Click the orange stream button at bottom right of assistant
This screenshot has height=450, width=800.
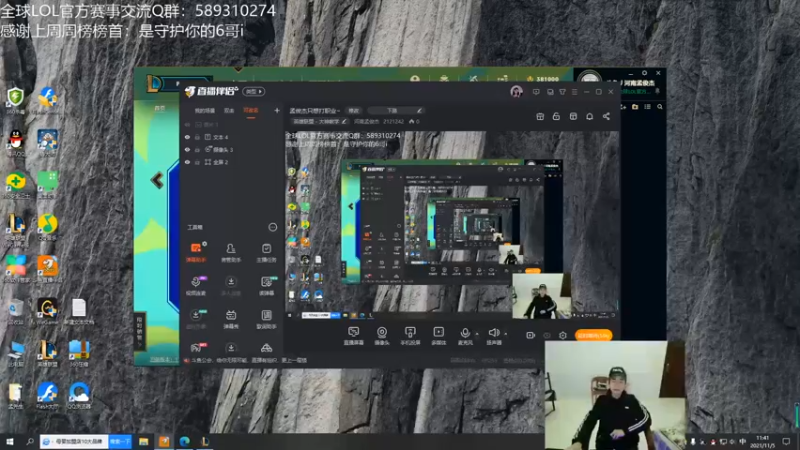[593, 335]
